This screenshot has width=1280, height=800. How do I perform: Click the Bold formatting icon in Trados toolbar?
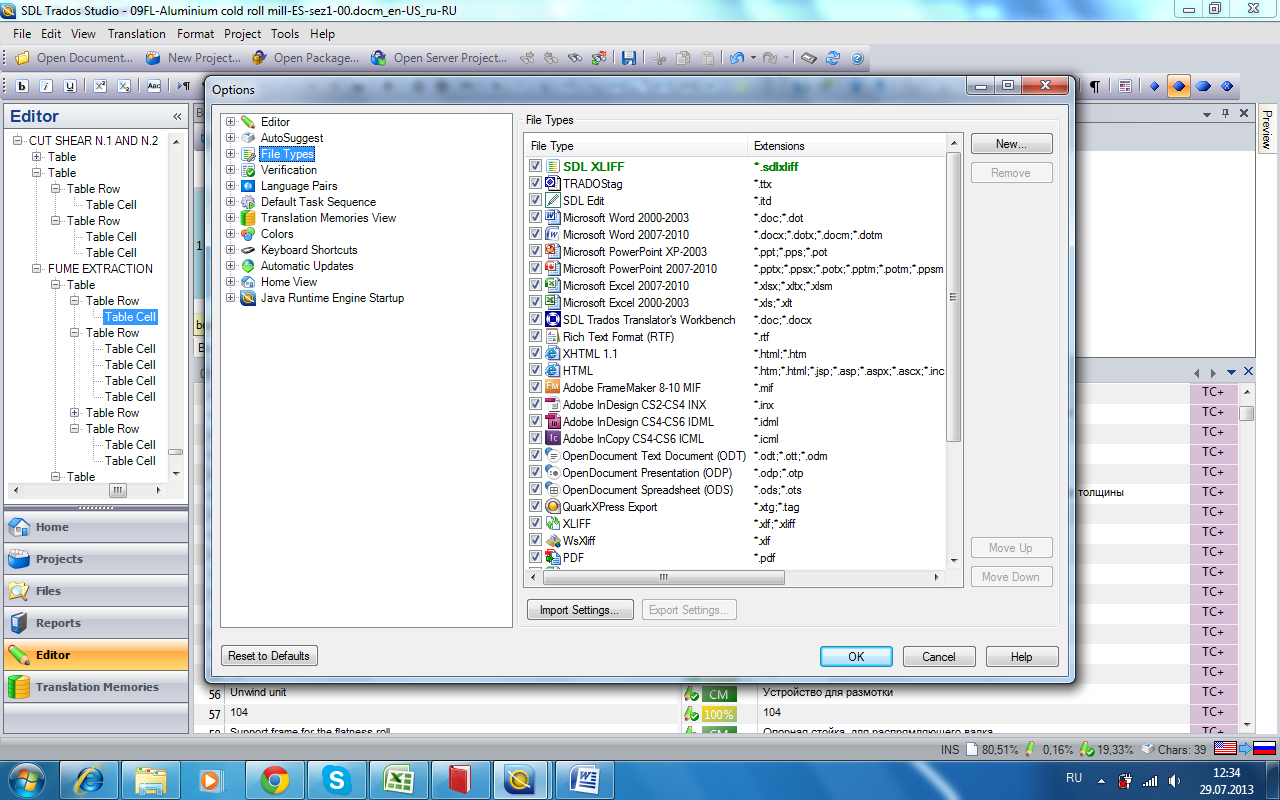[21, 86]
